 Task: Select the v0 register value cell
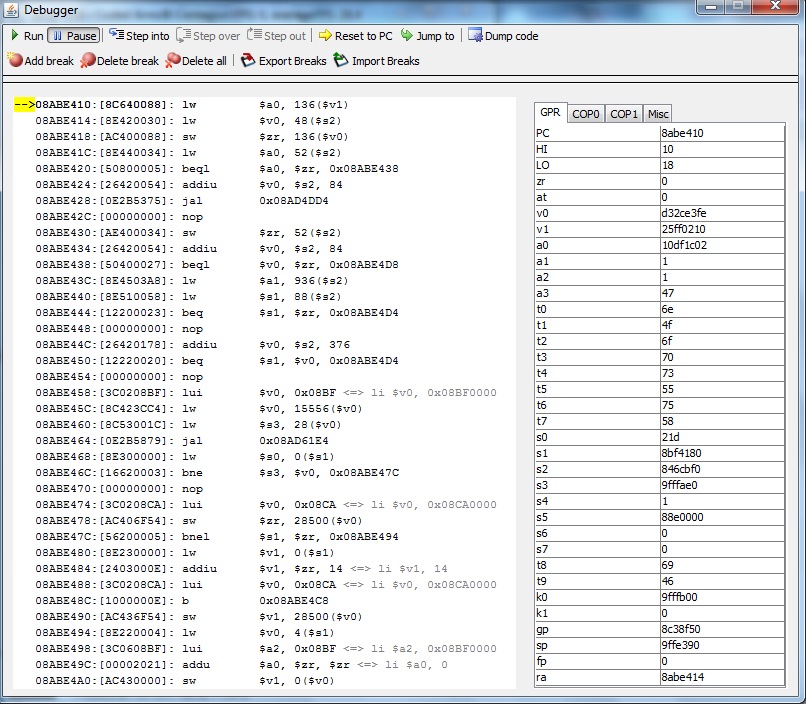721,213
